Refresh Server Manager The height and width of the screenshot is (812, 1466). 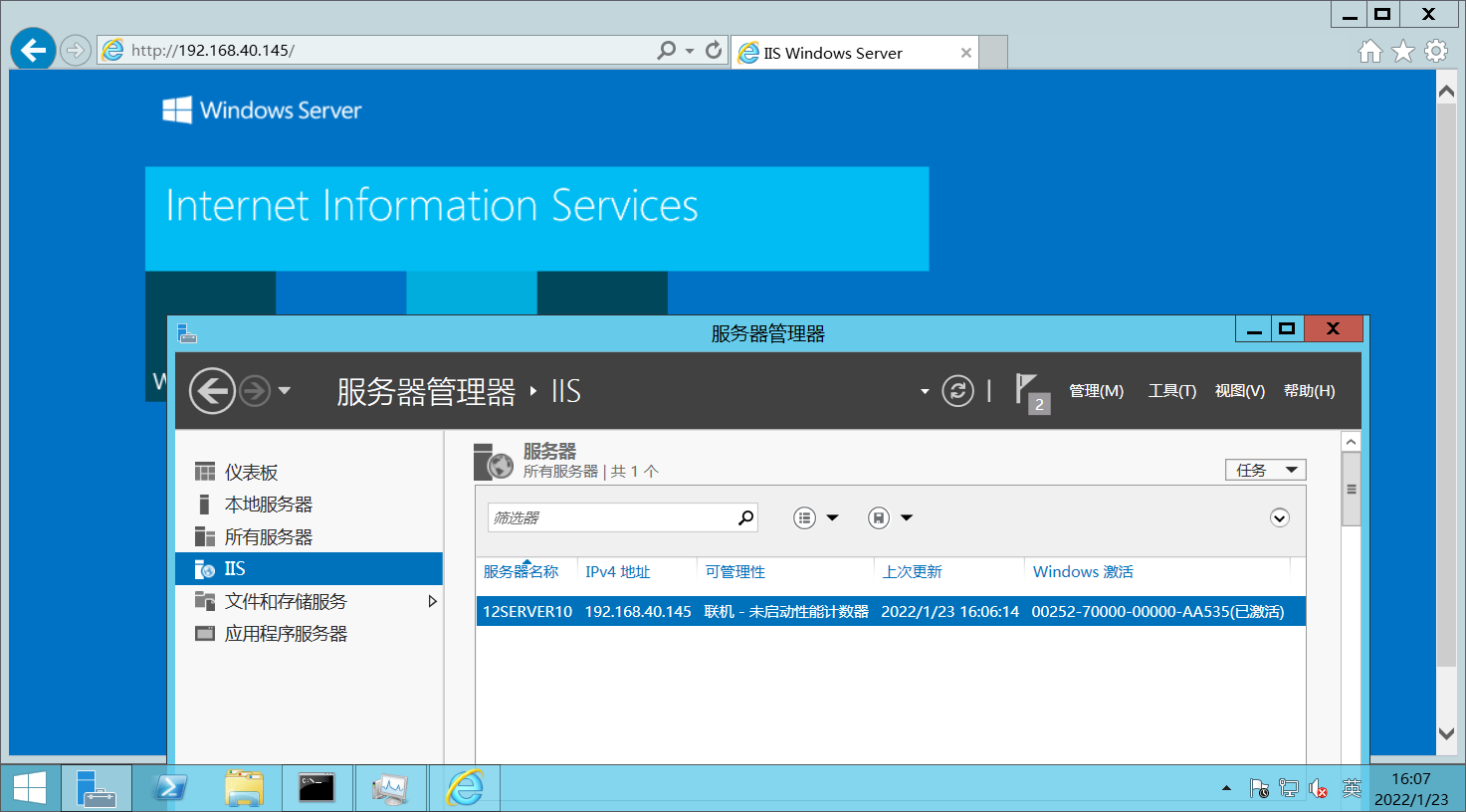point(957,391)
